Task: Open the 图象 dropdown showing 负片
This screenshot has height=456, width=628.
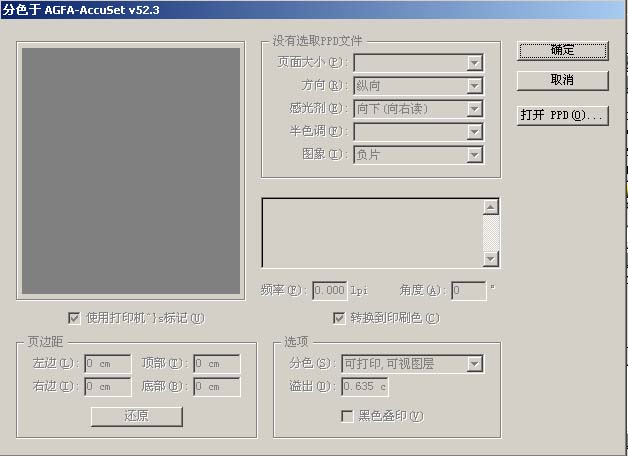Action: (418, 155)
